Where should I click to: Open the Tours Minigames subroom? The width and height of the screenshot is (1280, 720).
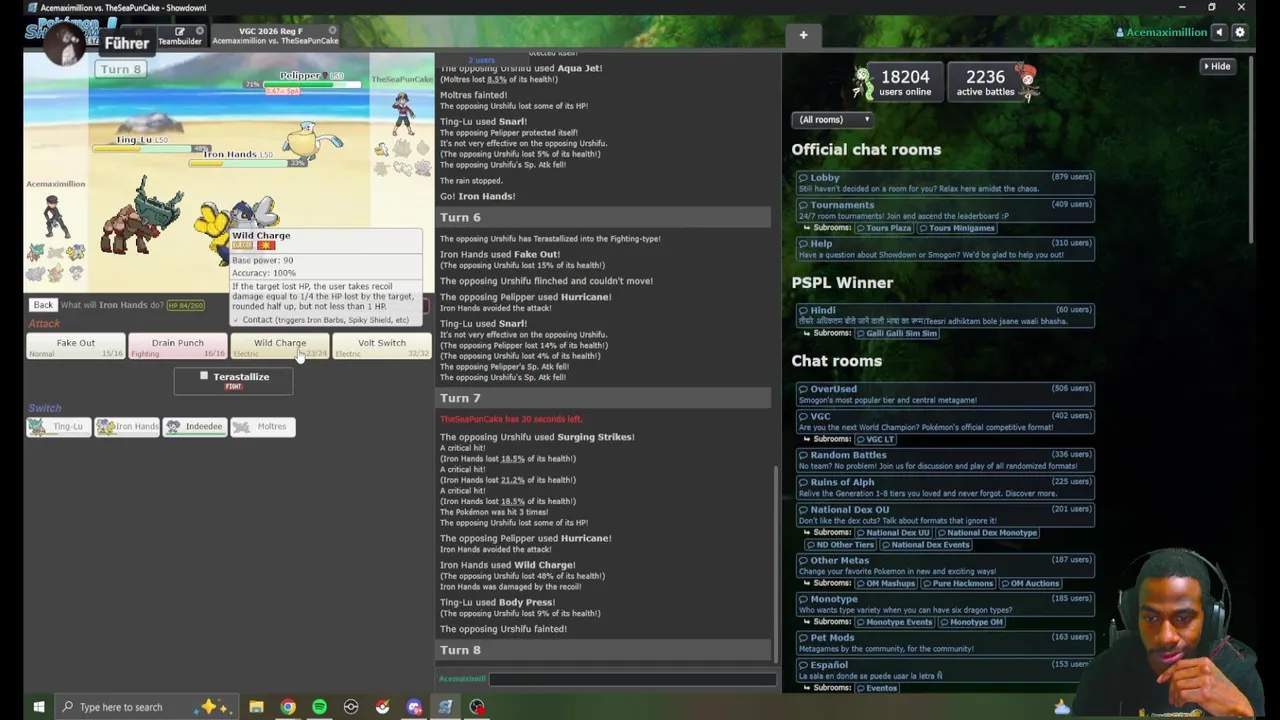(955, 228)
